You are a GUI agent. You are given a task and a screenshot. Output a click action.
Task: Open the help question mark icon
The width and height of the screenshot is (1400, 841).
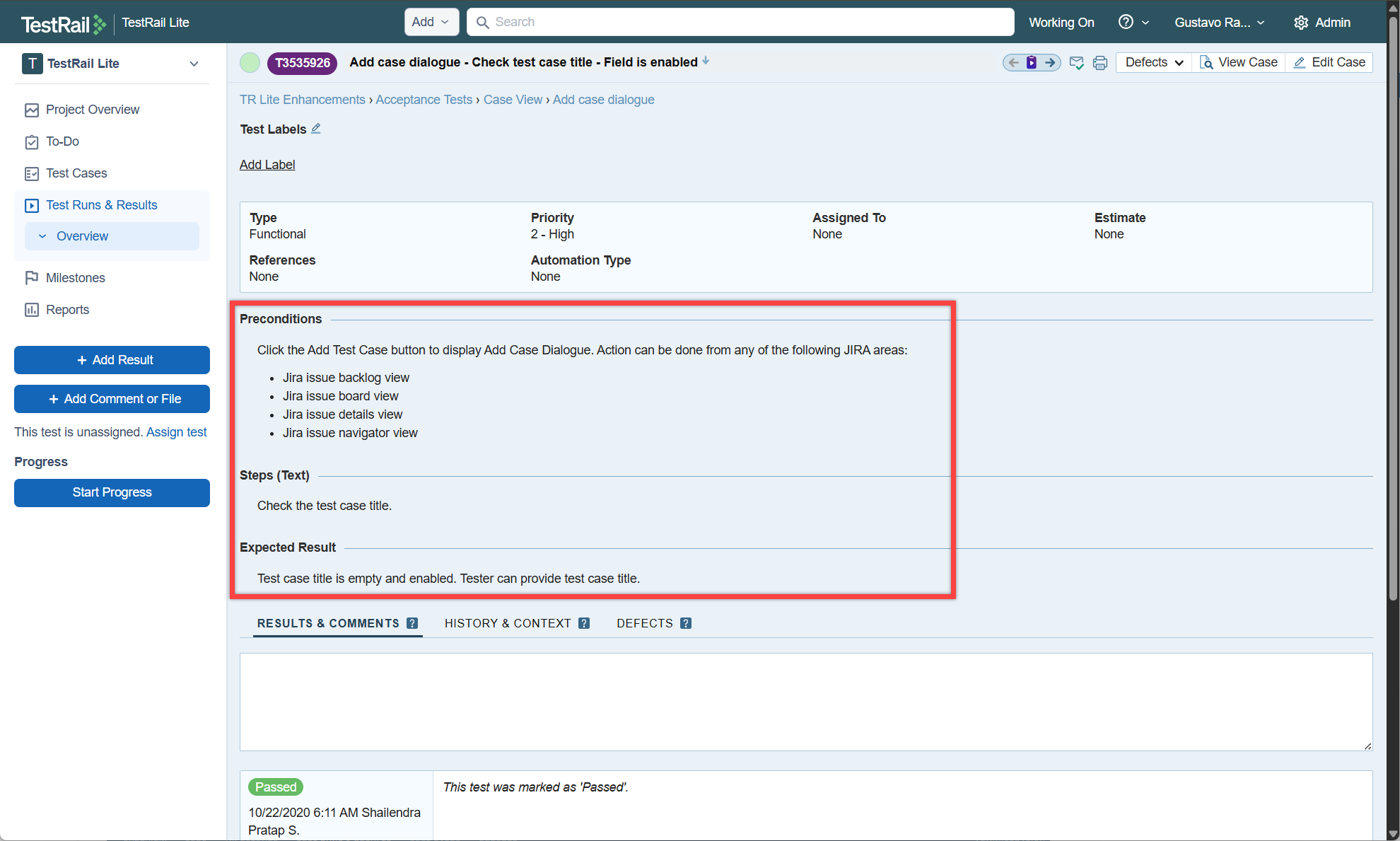coord(1126,22)
